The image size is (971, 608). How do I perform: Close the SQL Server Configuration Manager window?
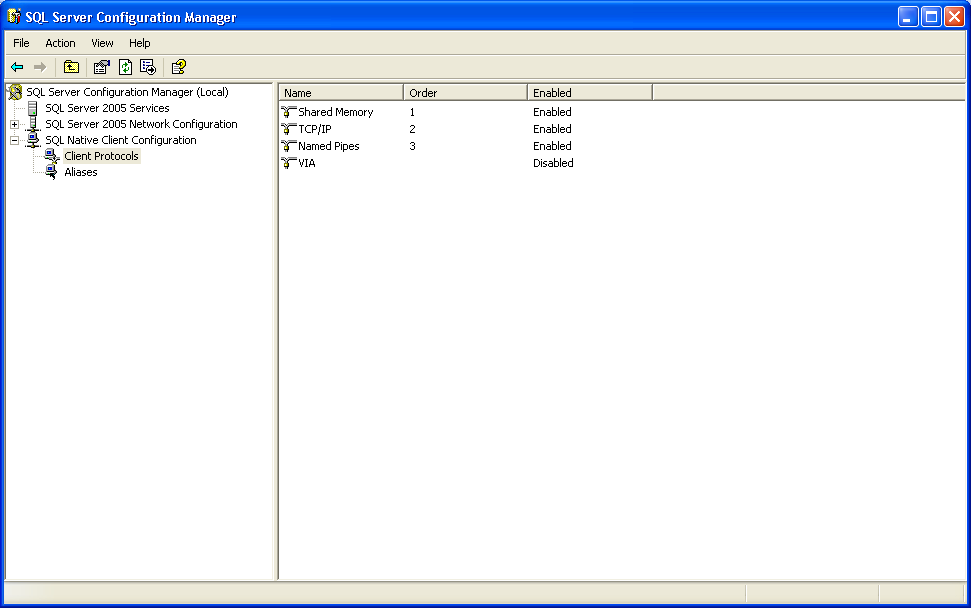click(x=954, y=17)
